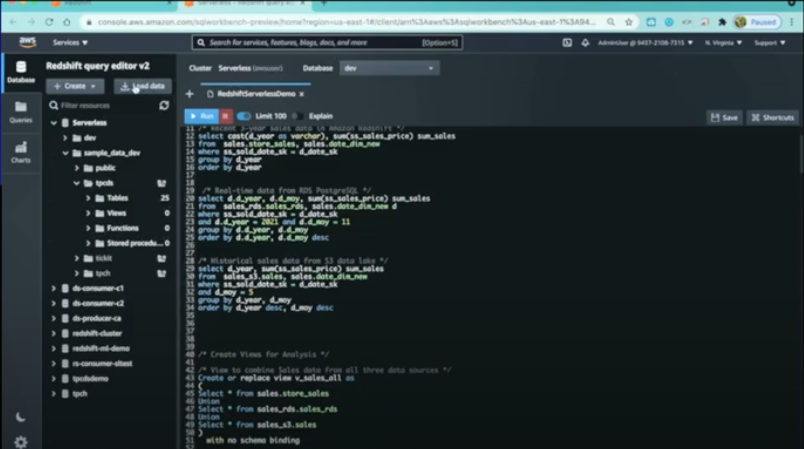
Task: Click the tpcds schema share icon
Action: tap(162, 183)
